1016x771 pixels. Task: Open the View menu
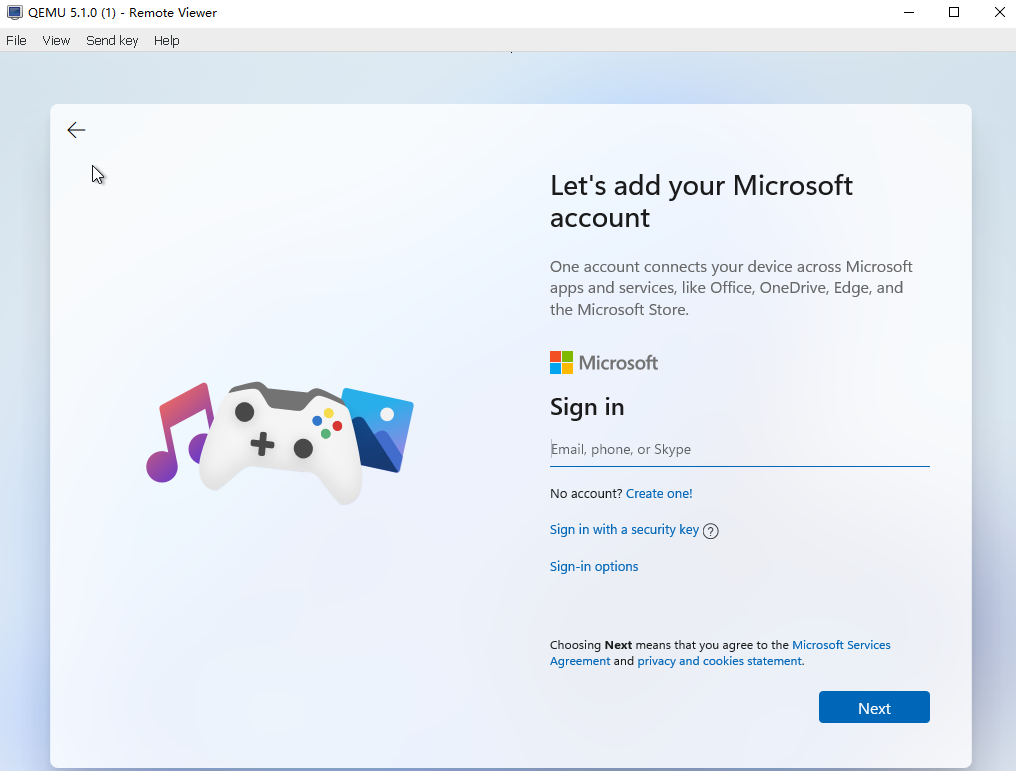tap(56, 41)
